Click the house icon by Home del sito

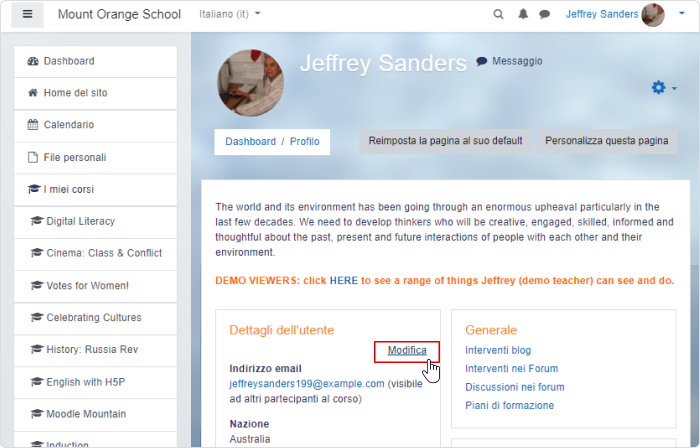(x=33, y=93)
